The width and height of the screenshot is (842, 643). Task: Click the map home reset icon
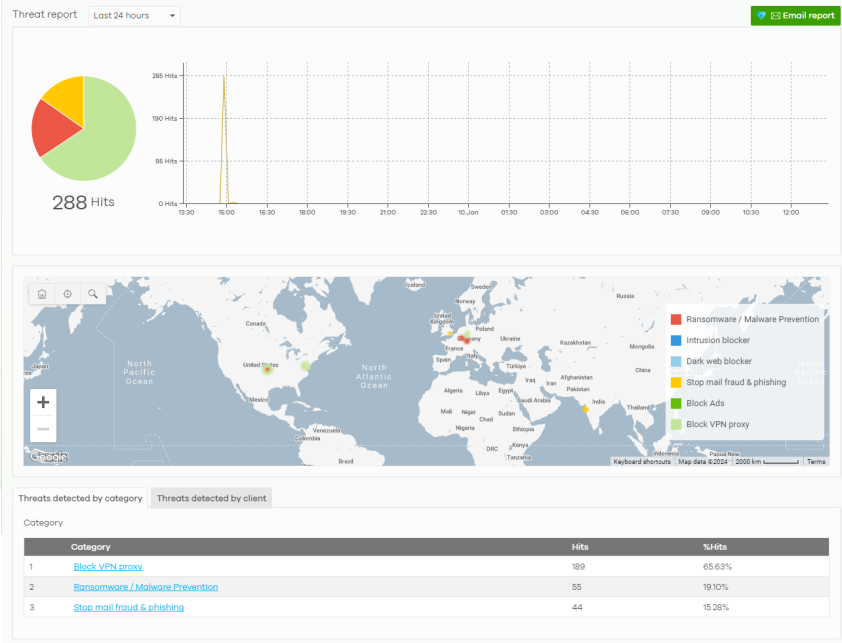(x=42, y=294)
